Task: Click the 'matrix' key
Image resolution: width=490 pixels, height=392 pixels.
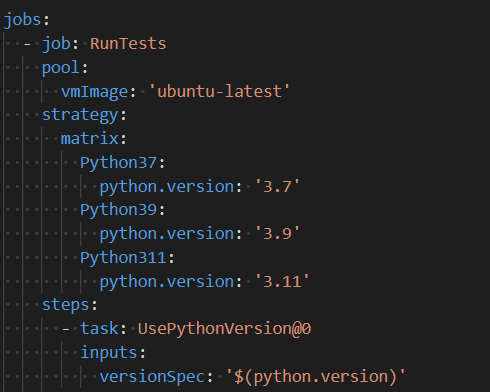Action: tap(89, 139)
